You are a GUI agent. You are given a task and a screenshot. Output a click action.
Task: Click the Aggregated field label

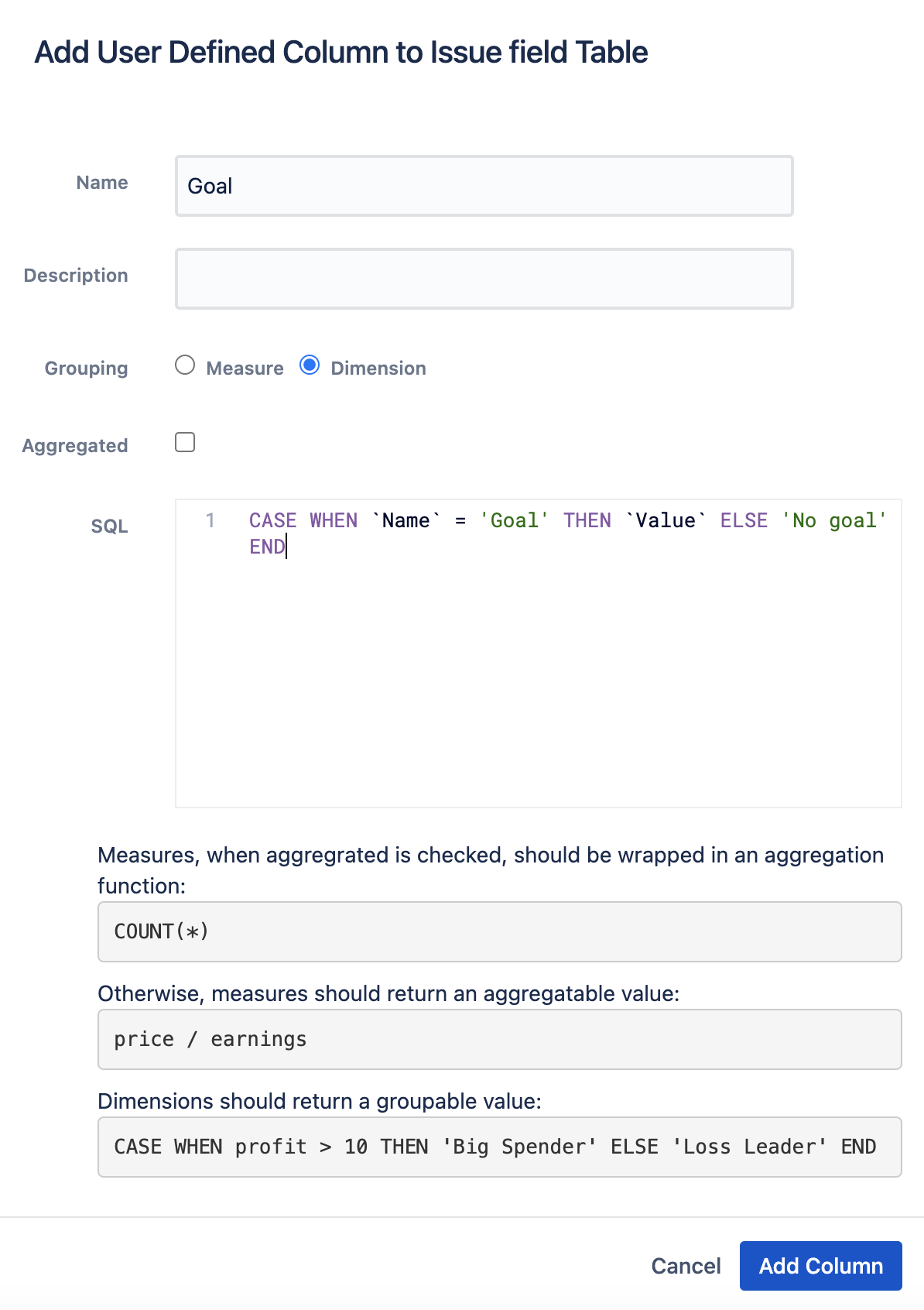(x=75, y=446)
